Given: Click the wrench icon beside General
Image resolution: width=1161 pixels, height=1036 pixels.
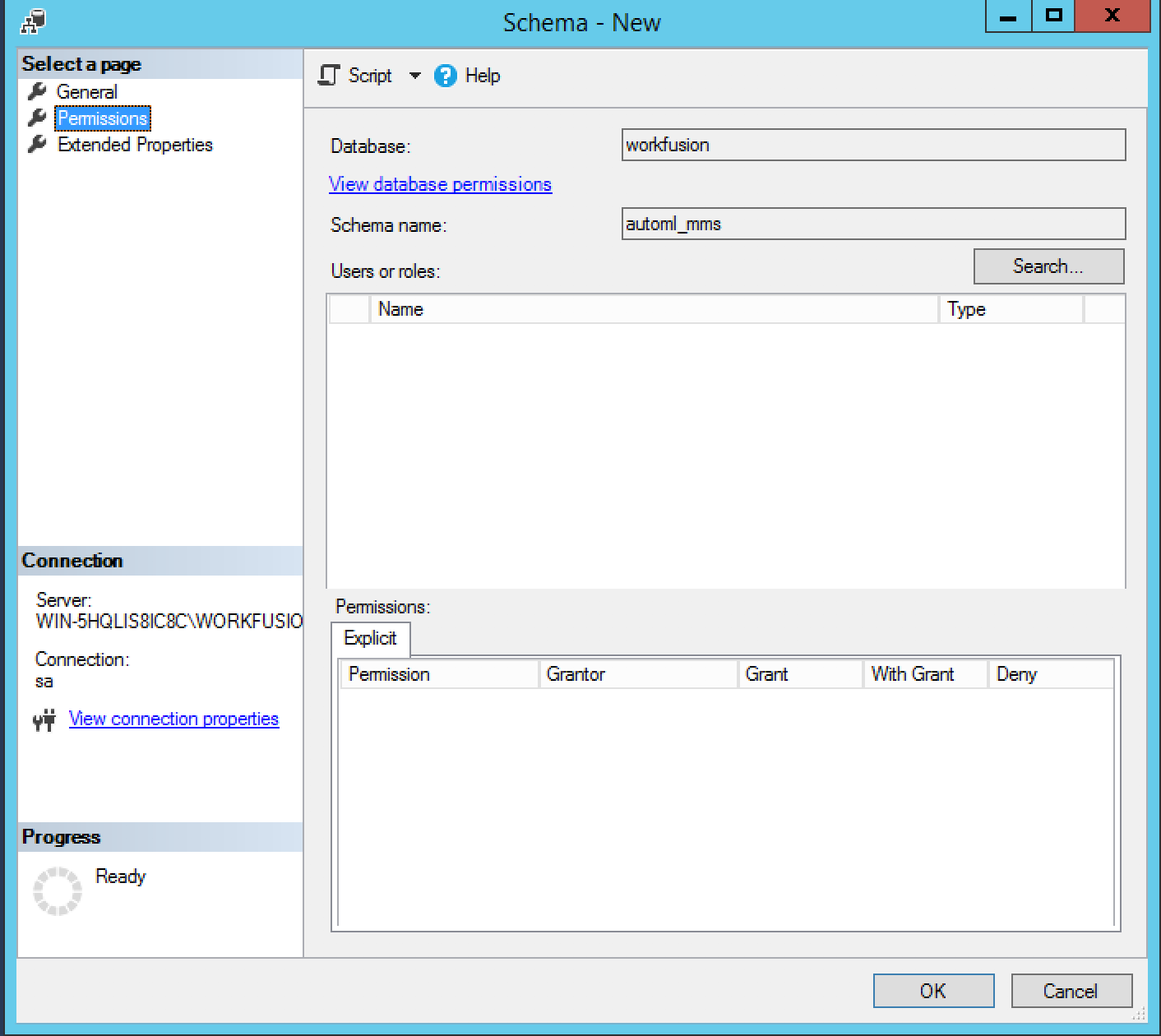Looking at the screenshot, I should pos(37,91).
